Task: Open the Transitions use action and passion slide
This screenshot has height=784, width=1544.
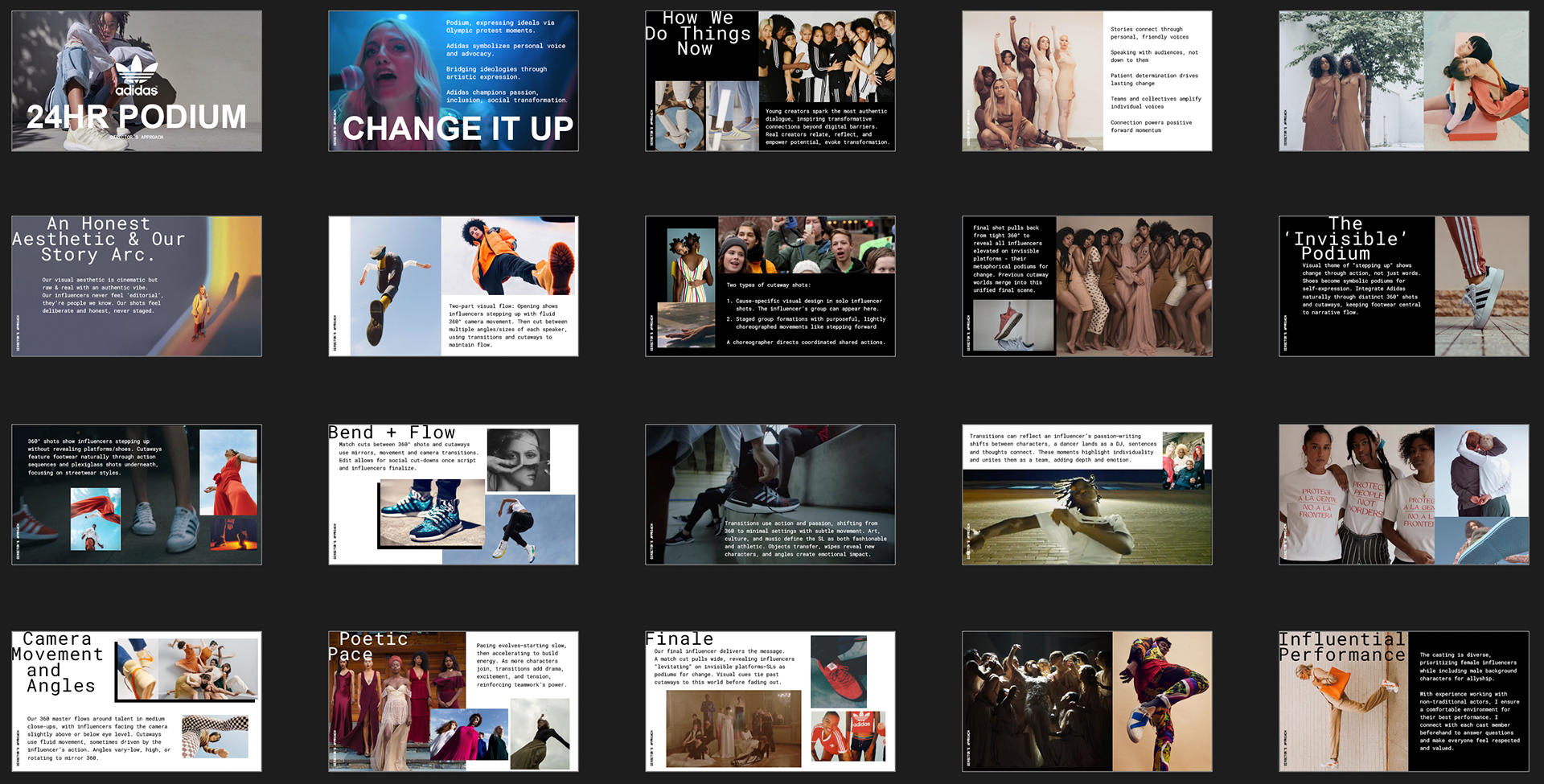Action: pos(770,495)
